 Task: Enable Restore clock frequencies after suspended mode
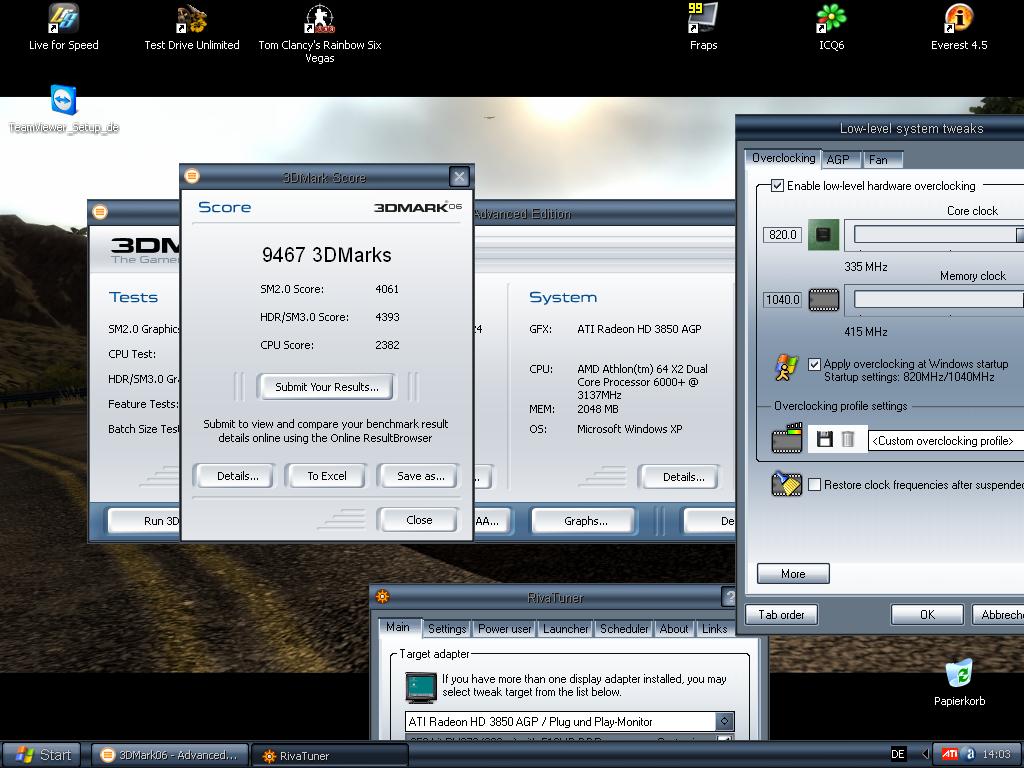[814, 485]
